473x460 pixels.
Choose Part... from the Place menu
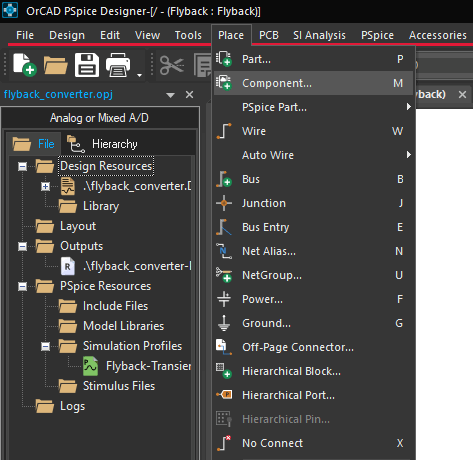pyautogui.click(x=313, y=59)
